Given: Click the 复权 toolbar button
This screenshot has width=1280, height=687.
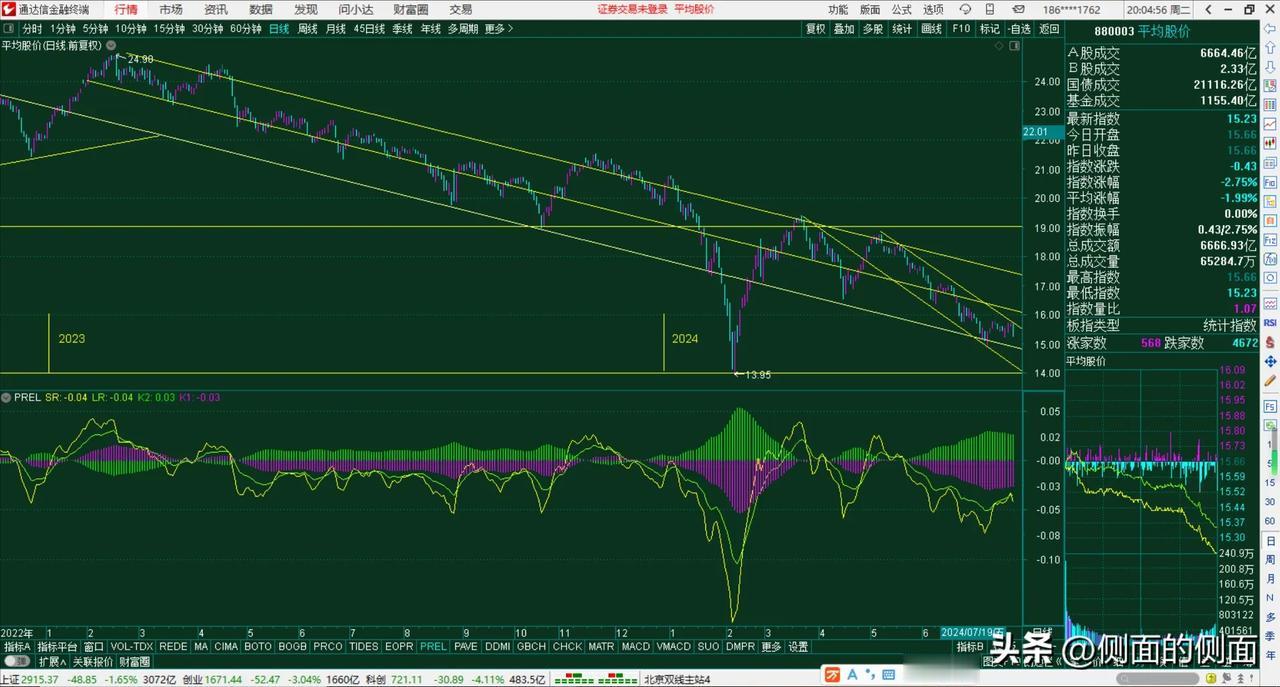Looking at the screenshot, I should tap(816, 29).
